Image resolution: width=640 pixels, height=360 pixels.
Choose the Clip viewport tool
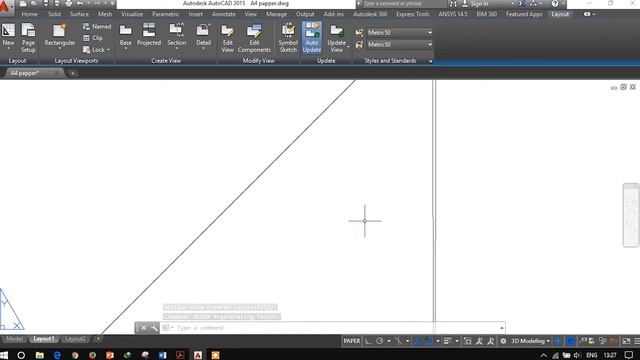(x=93, y=38)
